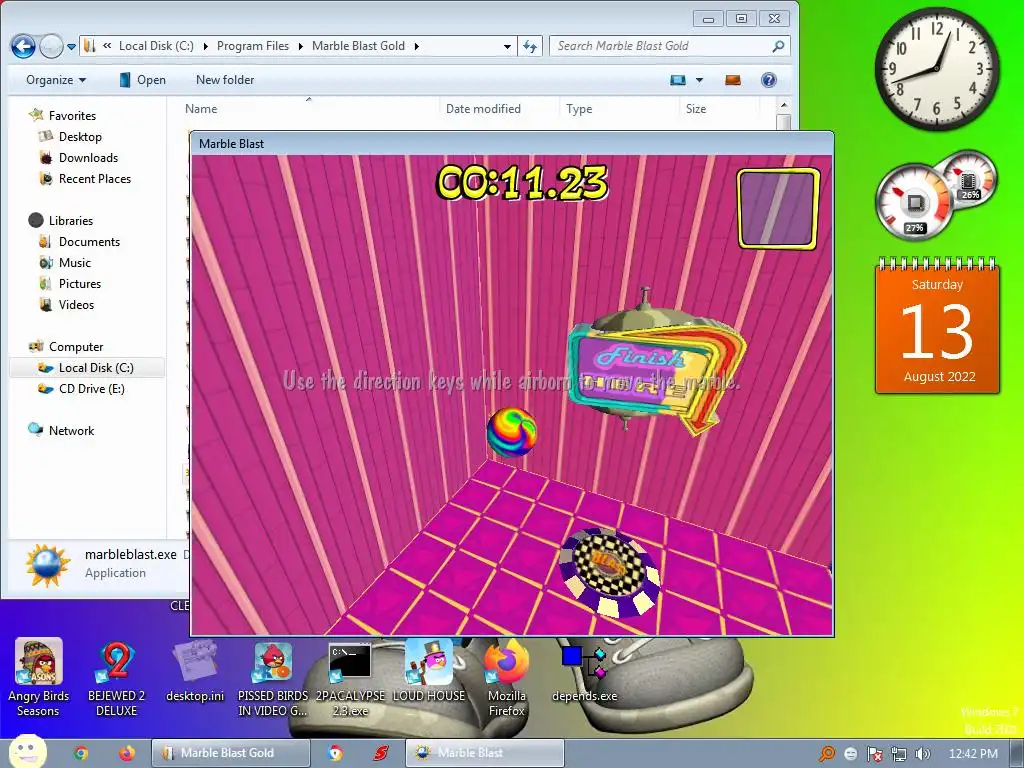The width and height of the screenshot is (1024, 768).
Task: Switch to Marble Blast Gold taskbar button
Action: click(231, 753)
